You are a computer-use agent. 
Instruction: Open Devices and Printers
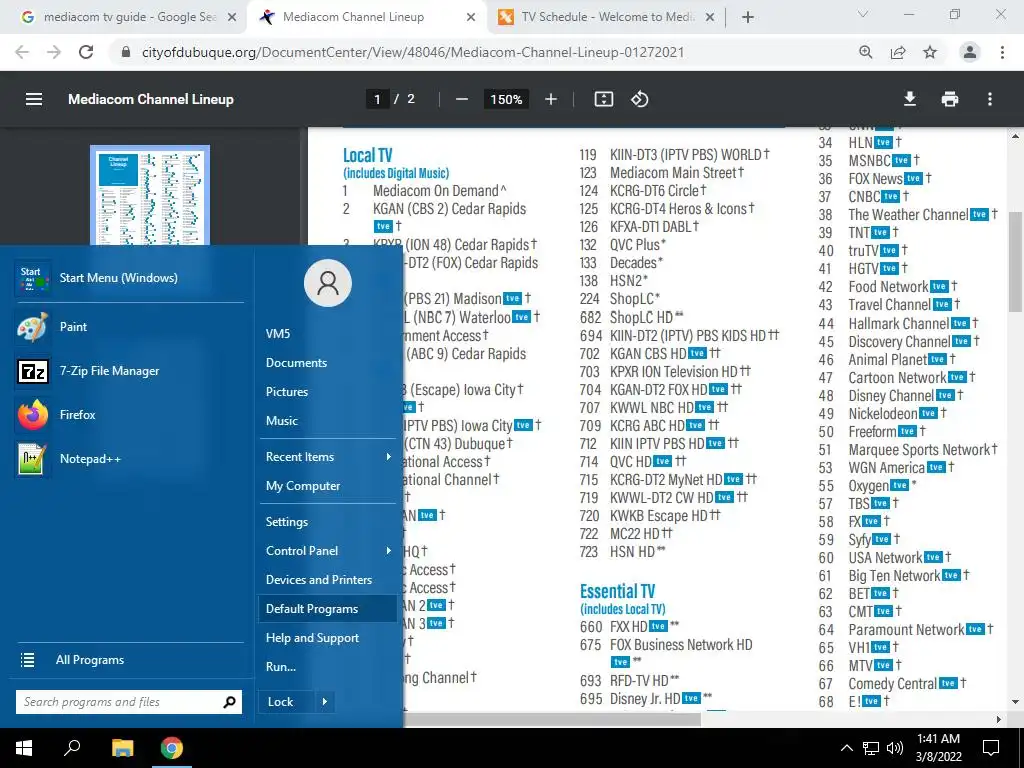point(319,580)
